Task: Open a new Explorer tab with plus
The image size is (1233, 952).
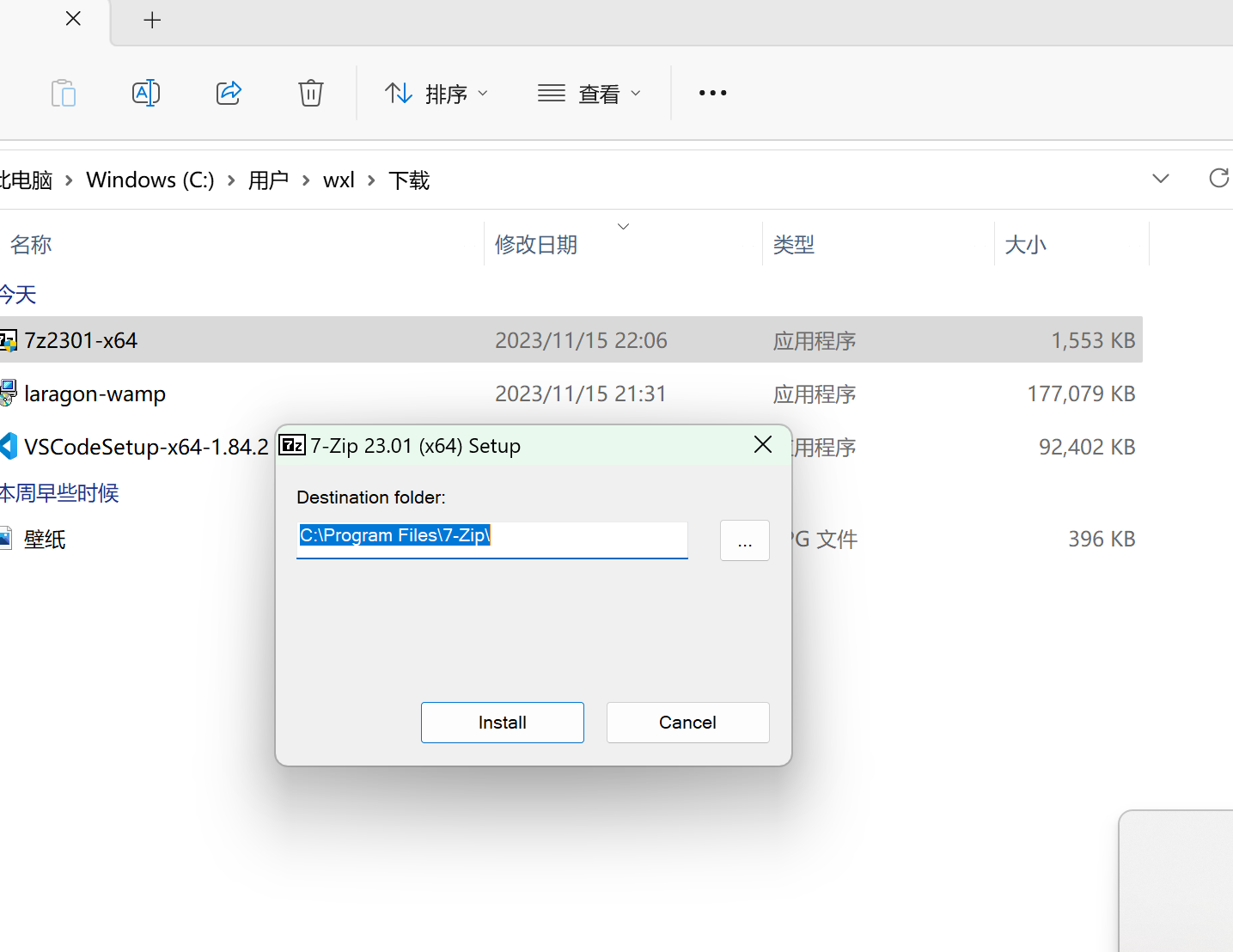Action: pyautogui.click(x=152, y=20)
